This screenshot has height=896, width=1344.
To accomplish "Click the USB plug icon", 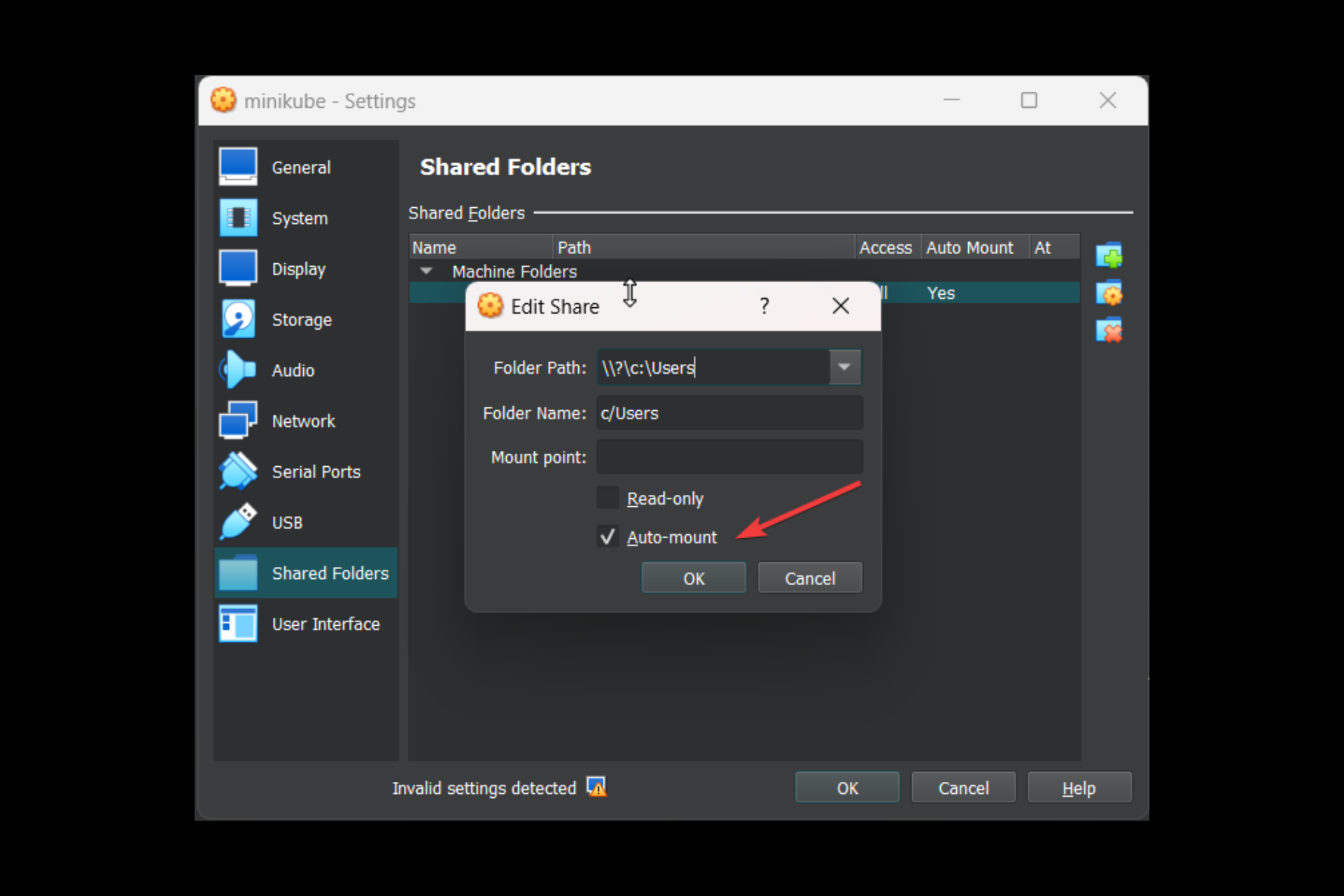I will click(x=238, y=522).
